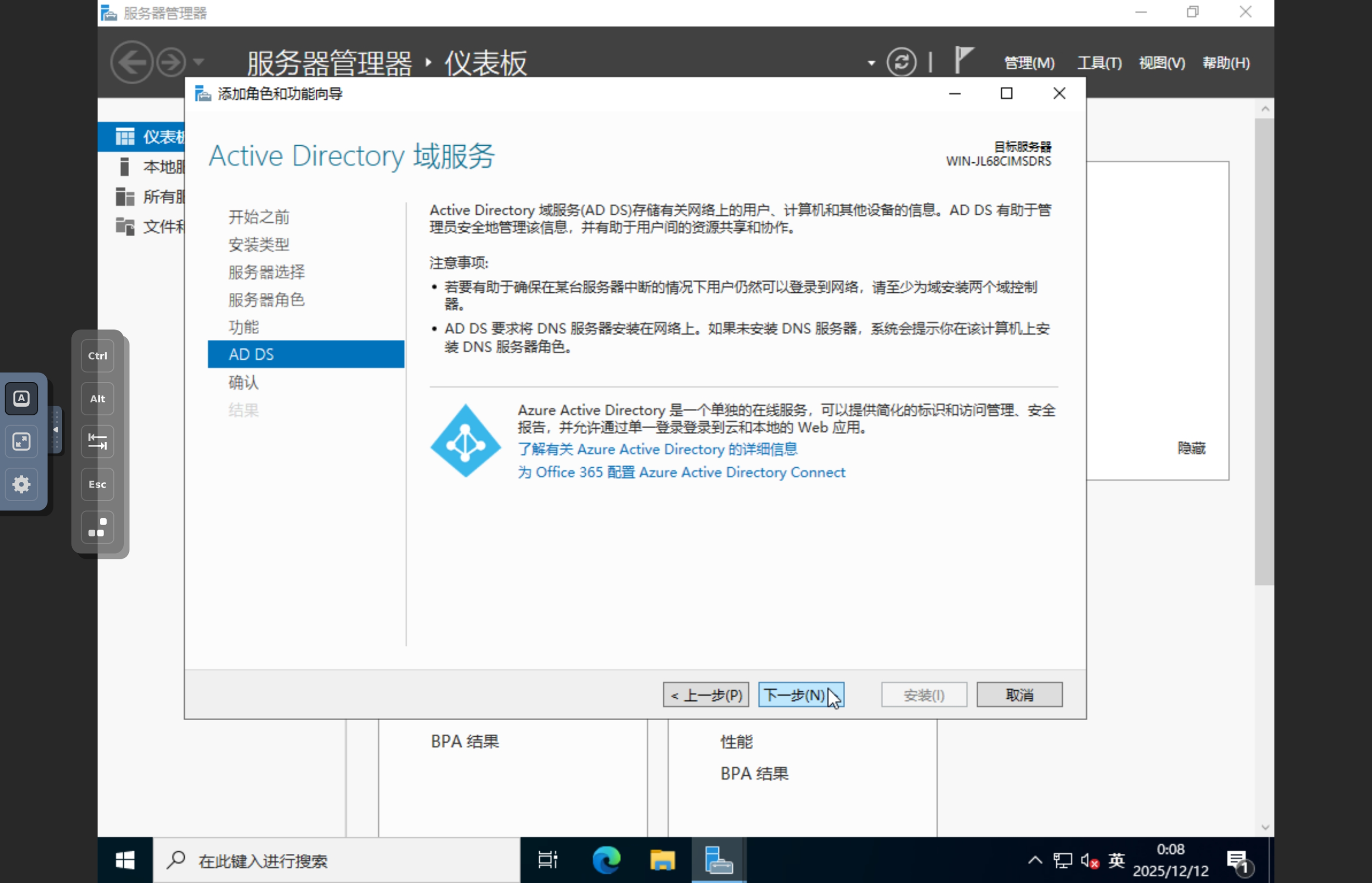Click the Task View taskbar icon
This screenshot has height=883, width=1372.
pyautogui.click(x=547, y=860)
